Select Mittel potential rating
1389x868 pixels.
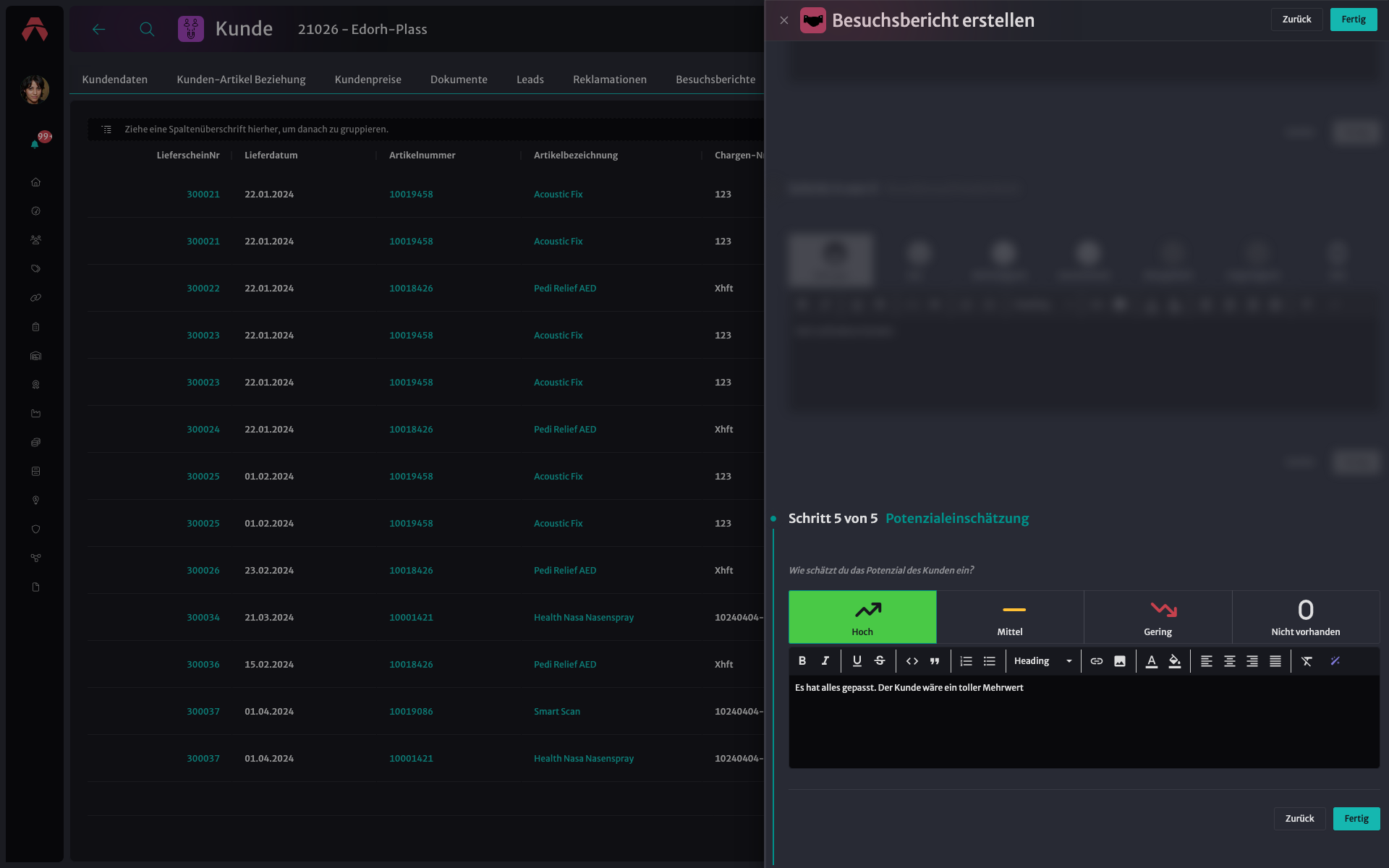(x=1010, y=617)
